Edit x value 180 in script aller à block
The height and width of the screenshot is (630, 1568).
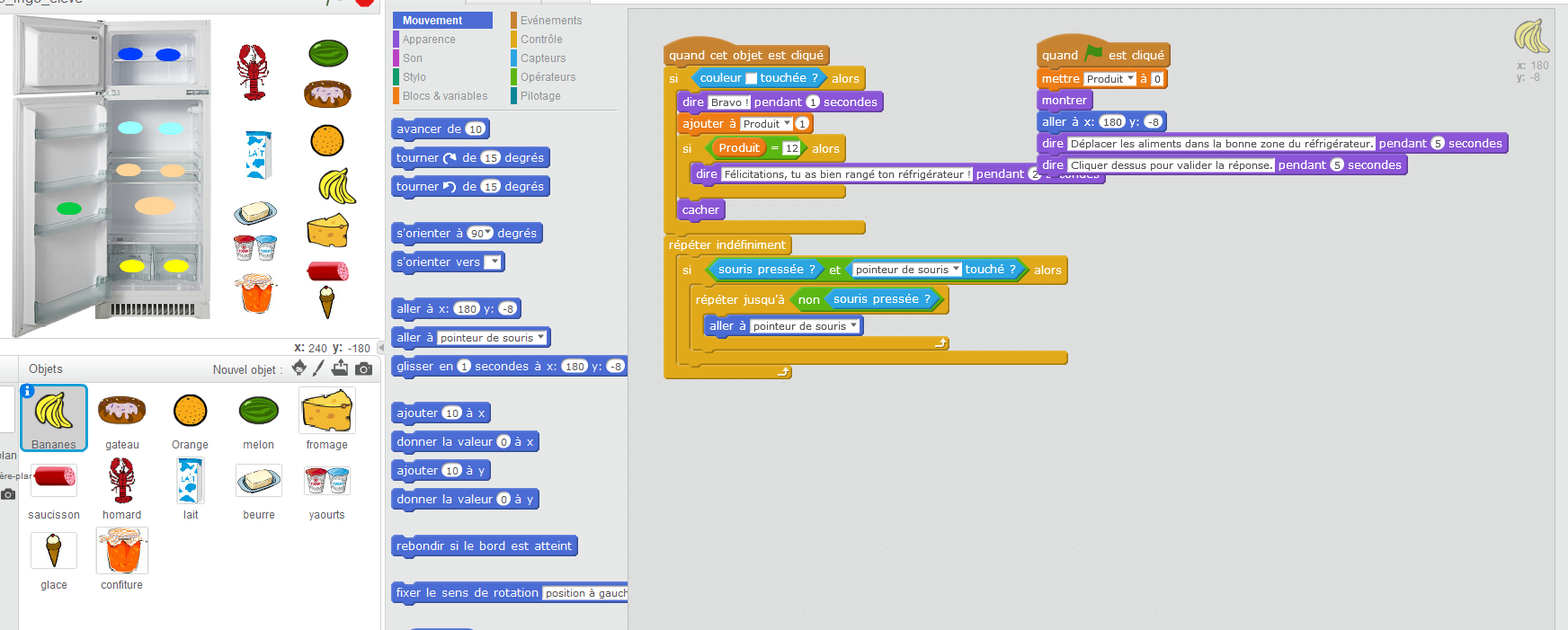[1113, 122]
